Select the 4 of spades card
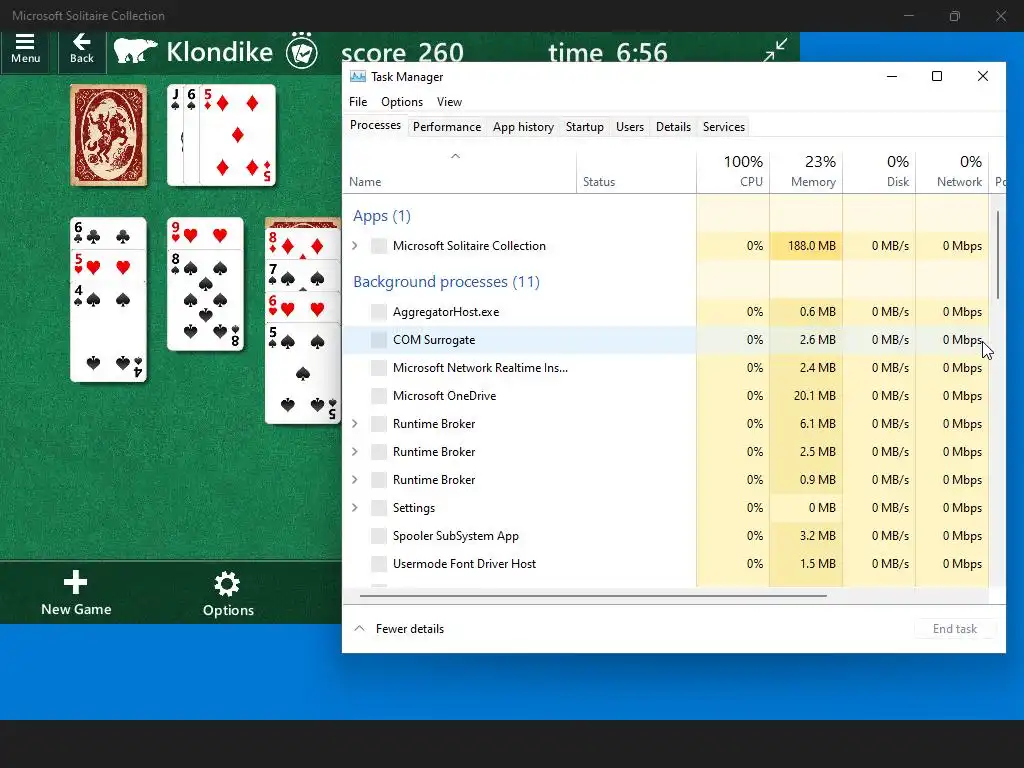Viewport: 1024px width, 768px height. pyautogui.click(x=108, y=332)
